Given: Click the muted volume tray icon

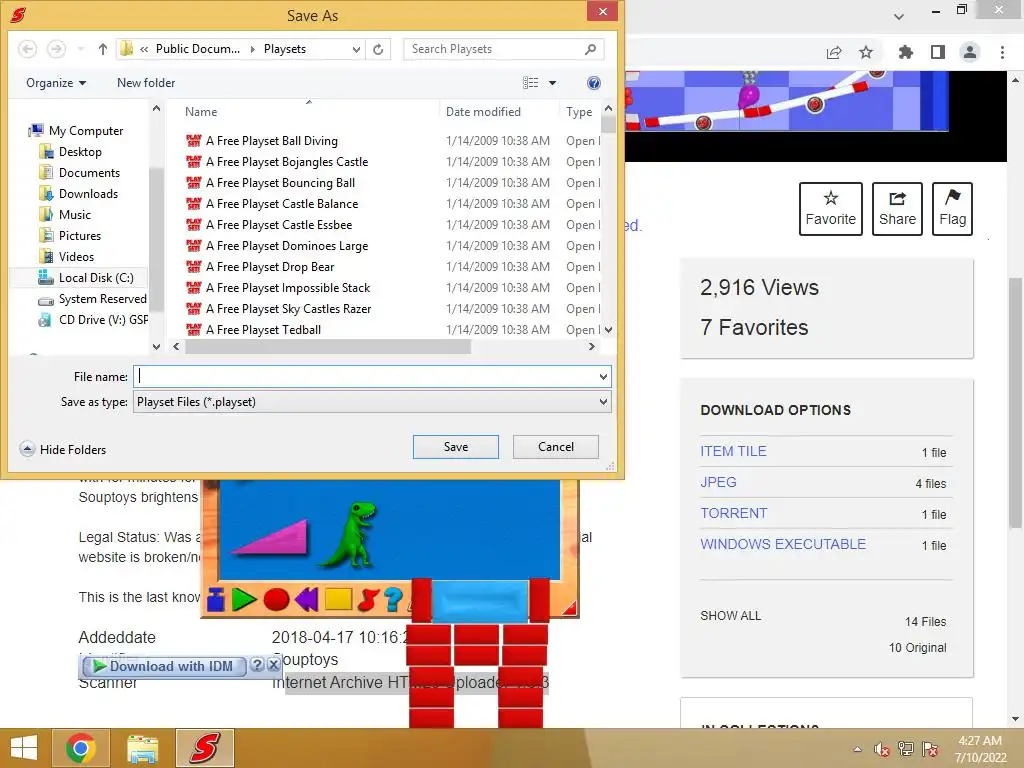Looking at the screenshot, I should 882,750.
